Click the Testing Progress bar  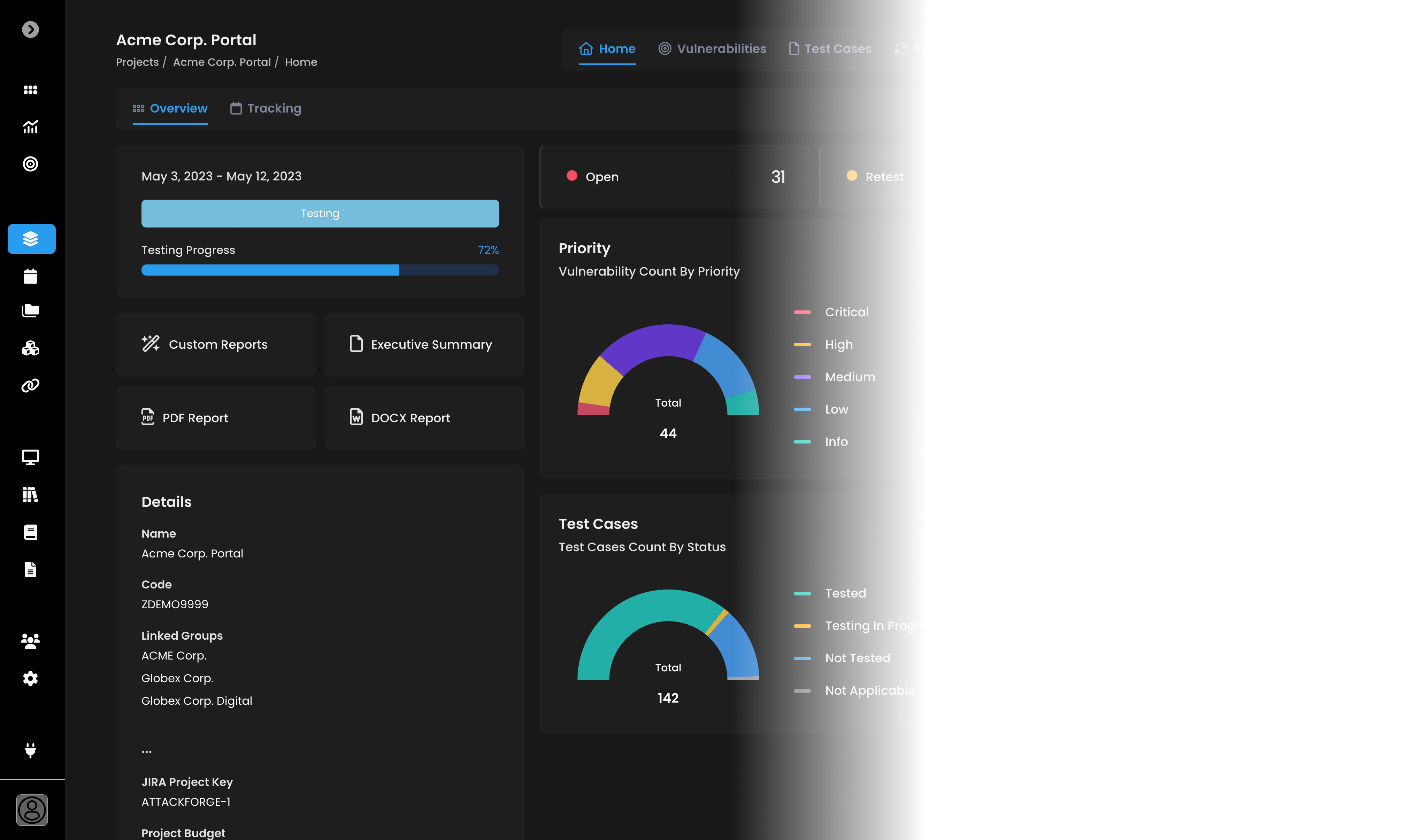[320, 270]
